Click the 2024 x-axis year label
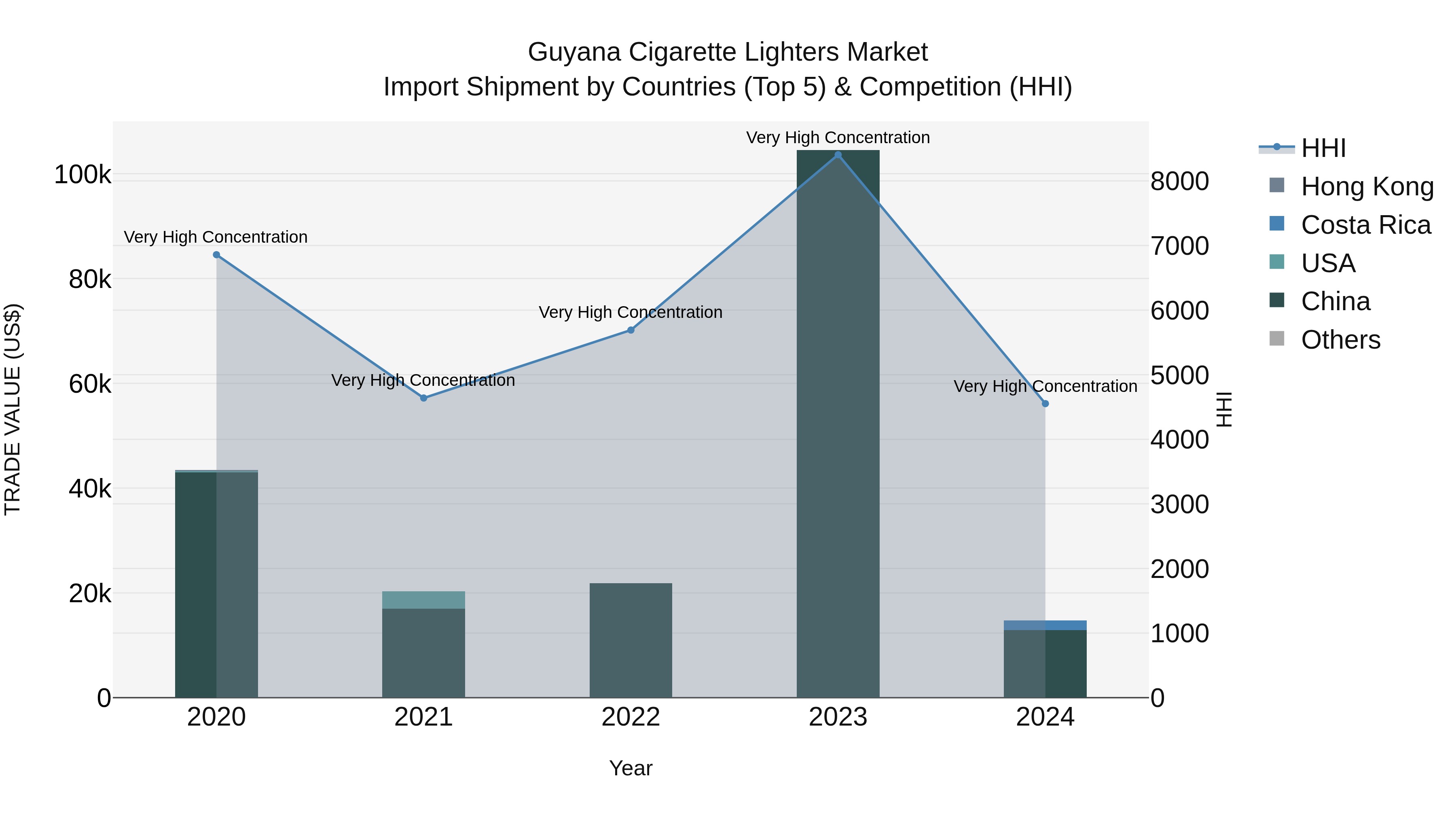The image size is (1456, 819). 1045,717
